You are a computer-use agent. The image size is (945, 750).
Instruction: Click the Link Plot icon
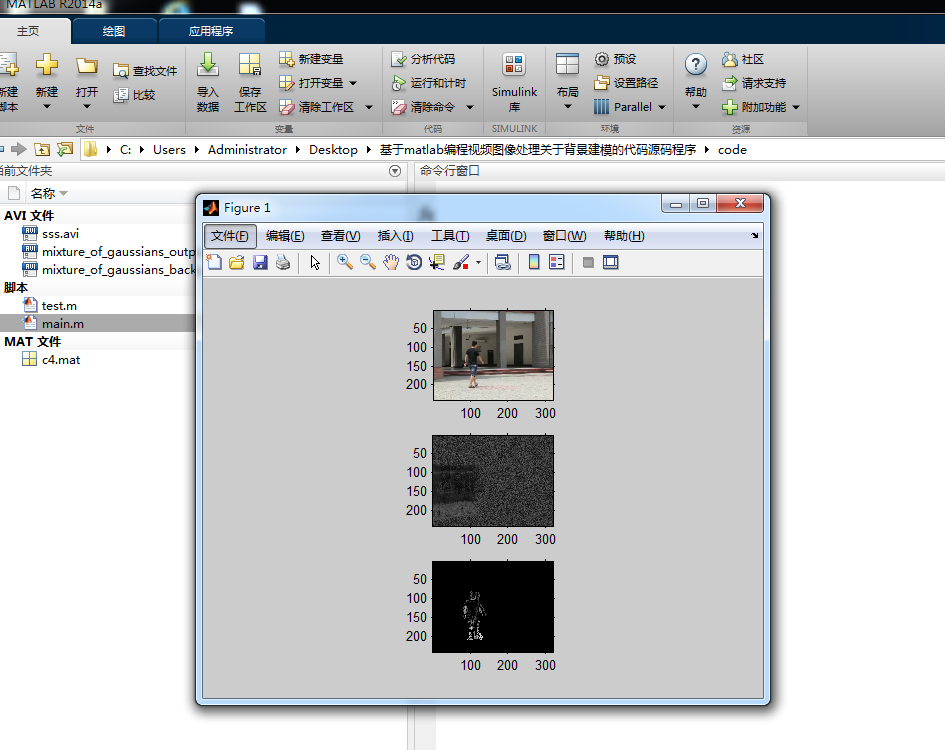(503, 262)
